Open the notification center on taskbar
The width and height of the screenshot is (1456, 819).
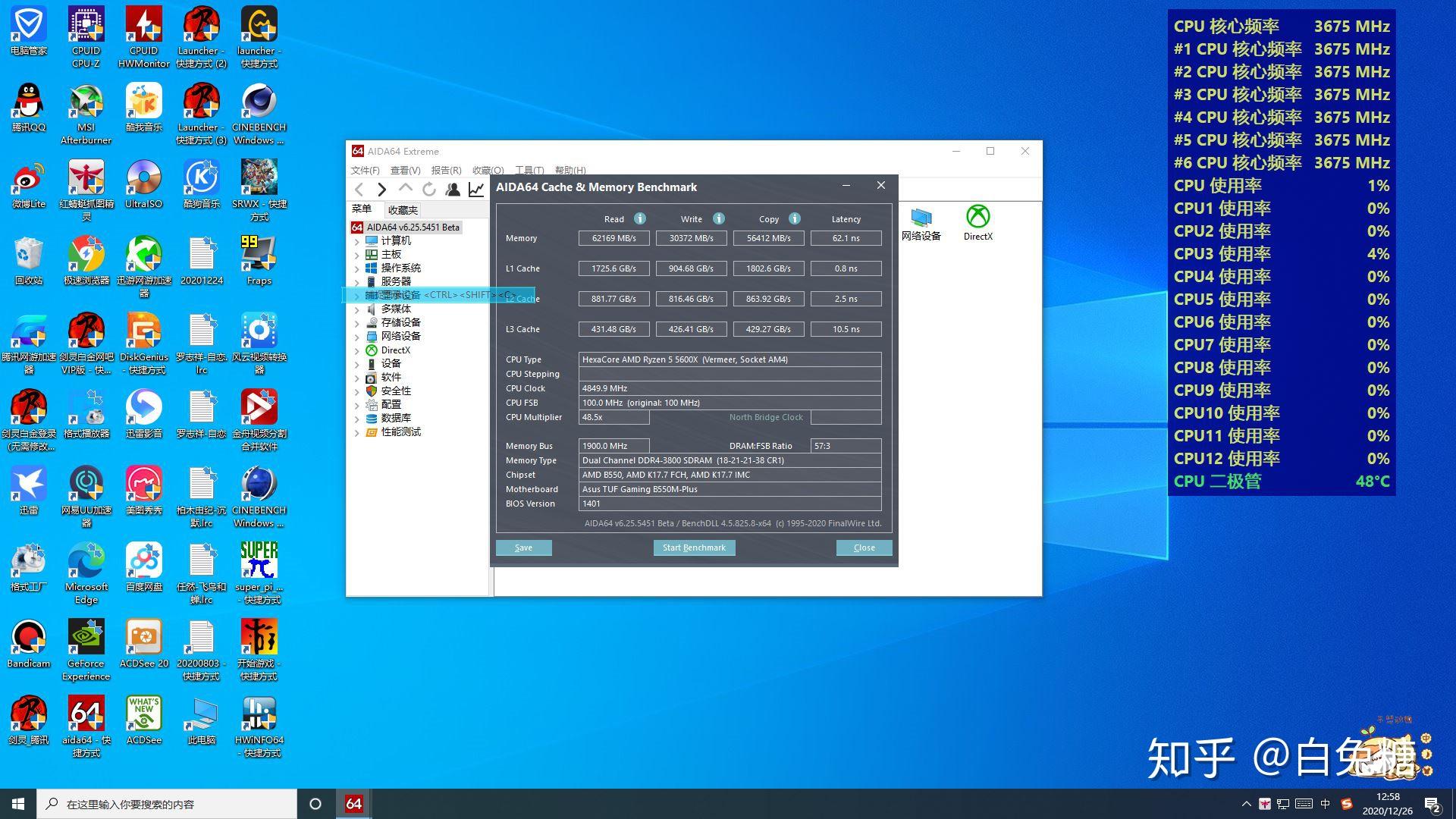[x=1432, y=804]
